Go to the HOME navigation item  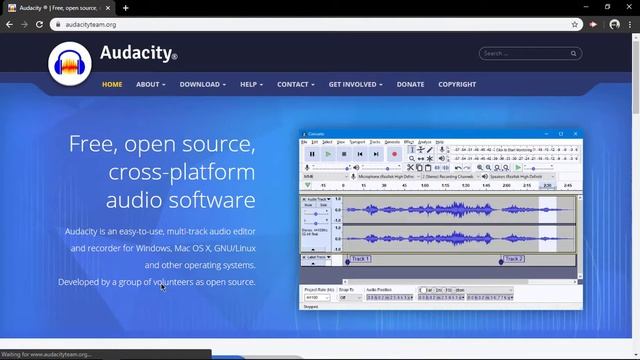[x=112, y=84]
